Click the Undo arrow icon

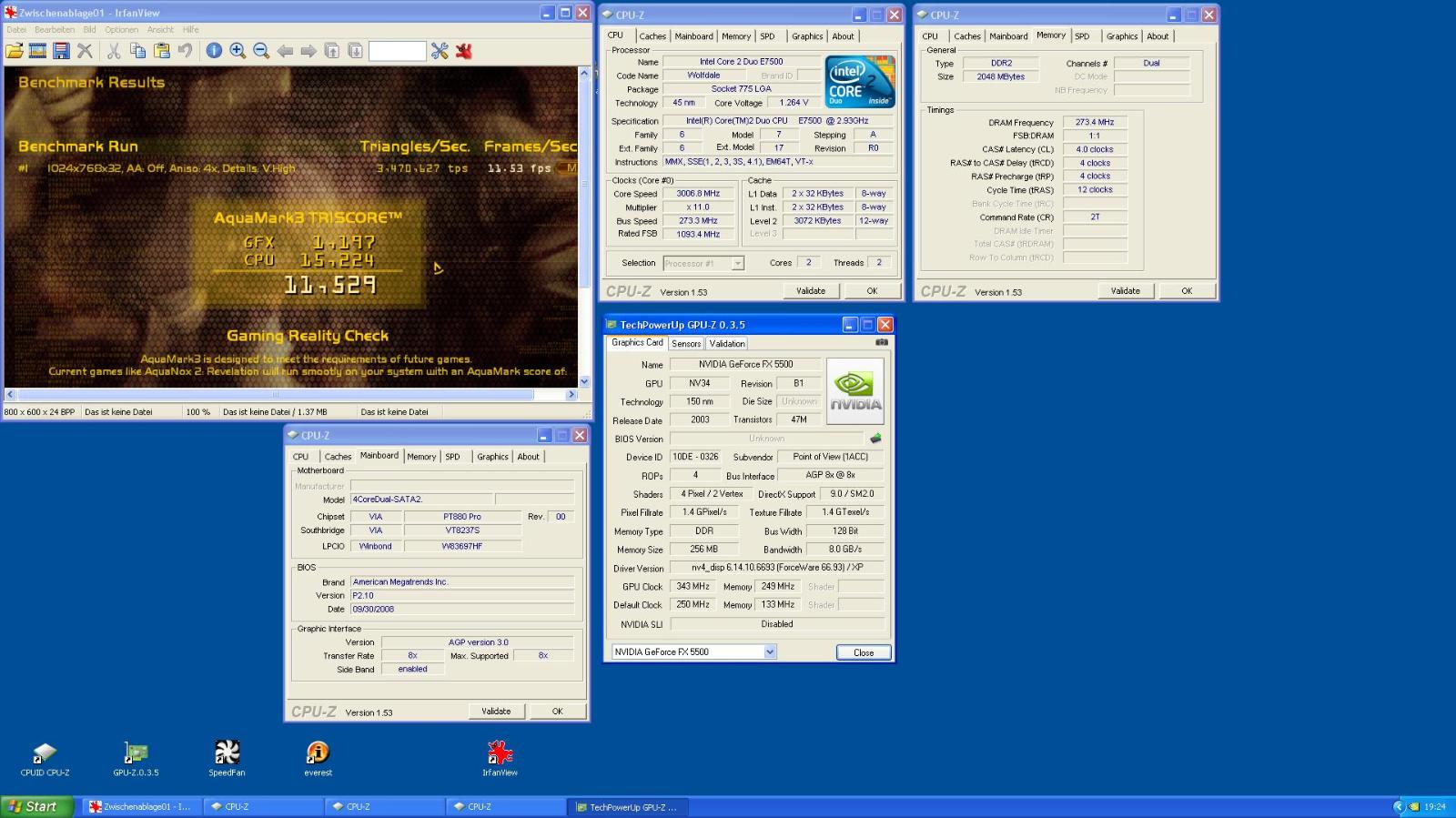tap(185, 51)
